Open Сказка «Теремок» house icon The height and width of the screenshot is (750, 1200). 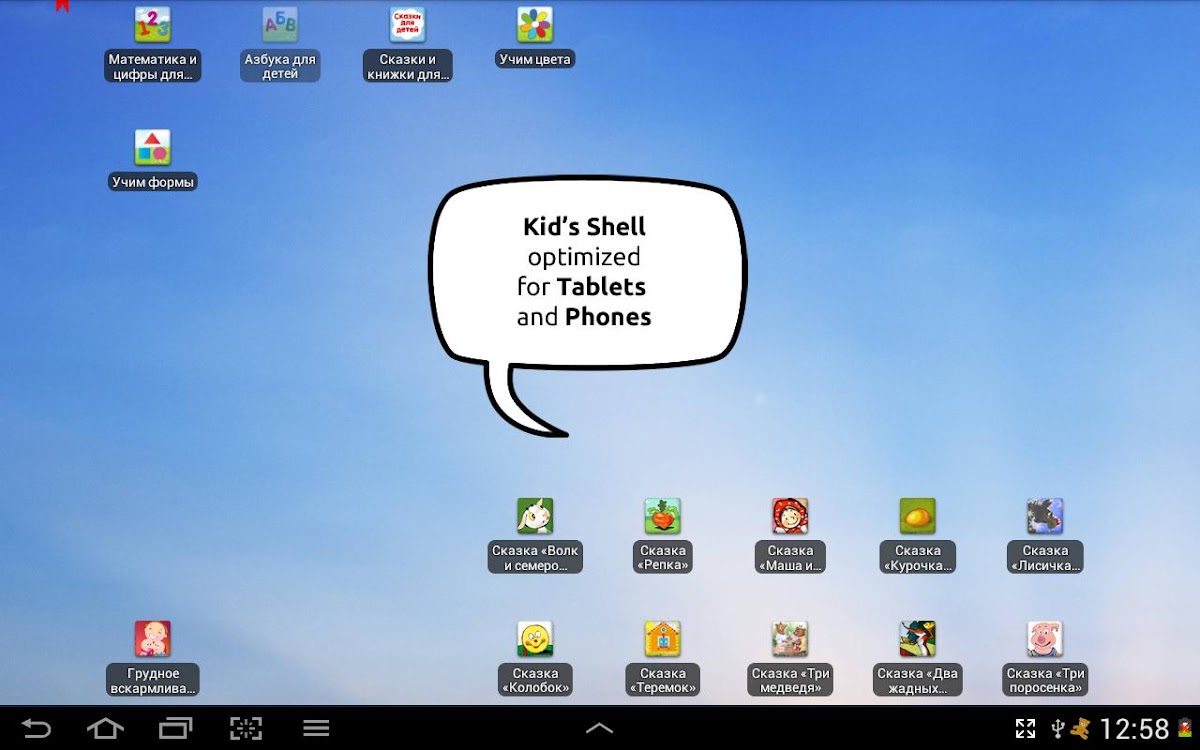click(x=663, y=638)
